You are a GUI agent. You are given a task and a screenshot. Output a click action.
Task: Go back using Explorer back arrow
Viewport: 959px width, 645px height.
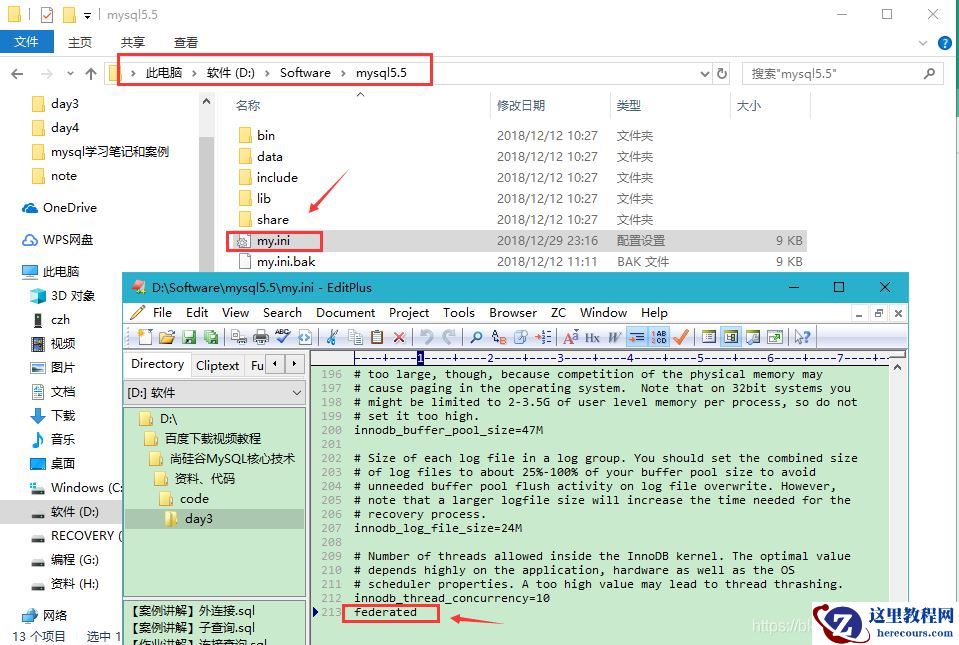(17, 73)
